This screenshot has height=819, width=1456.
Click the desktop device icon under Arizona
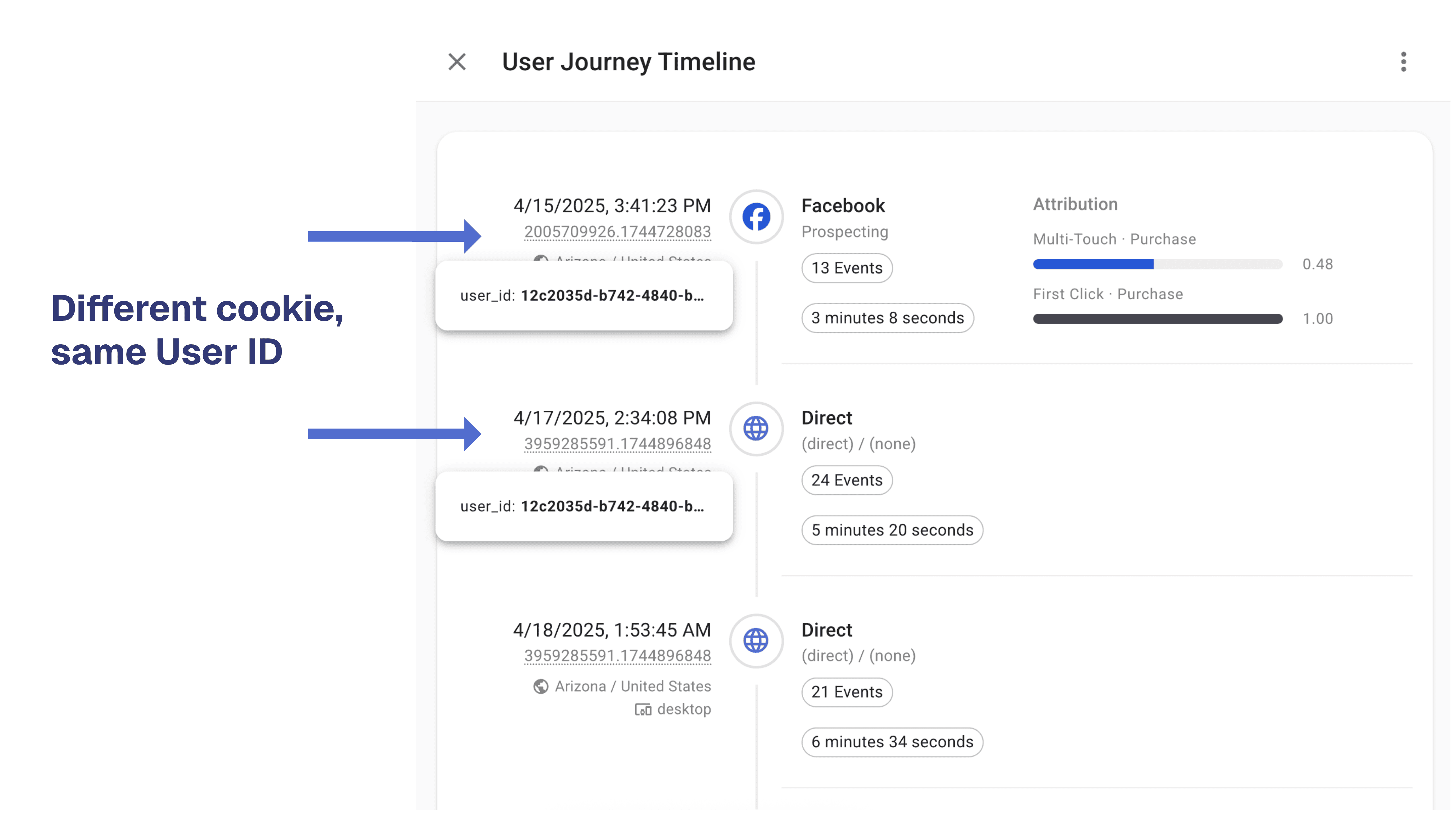pos(643,709)
